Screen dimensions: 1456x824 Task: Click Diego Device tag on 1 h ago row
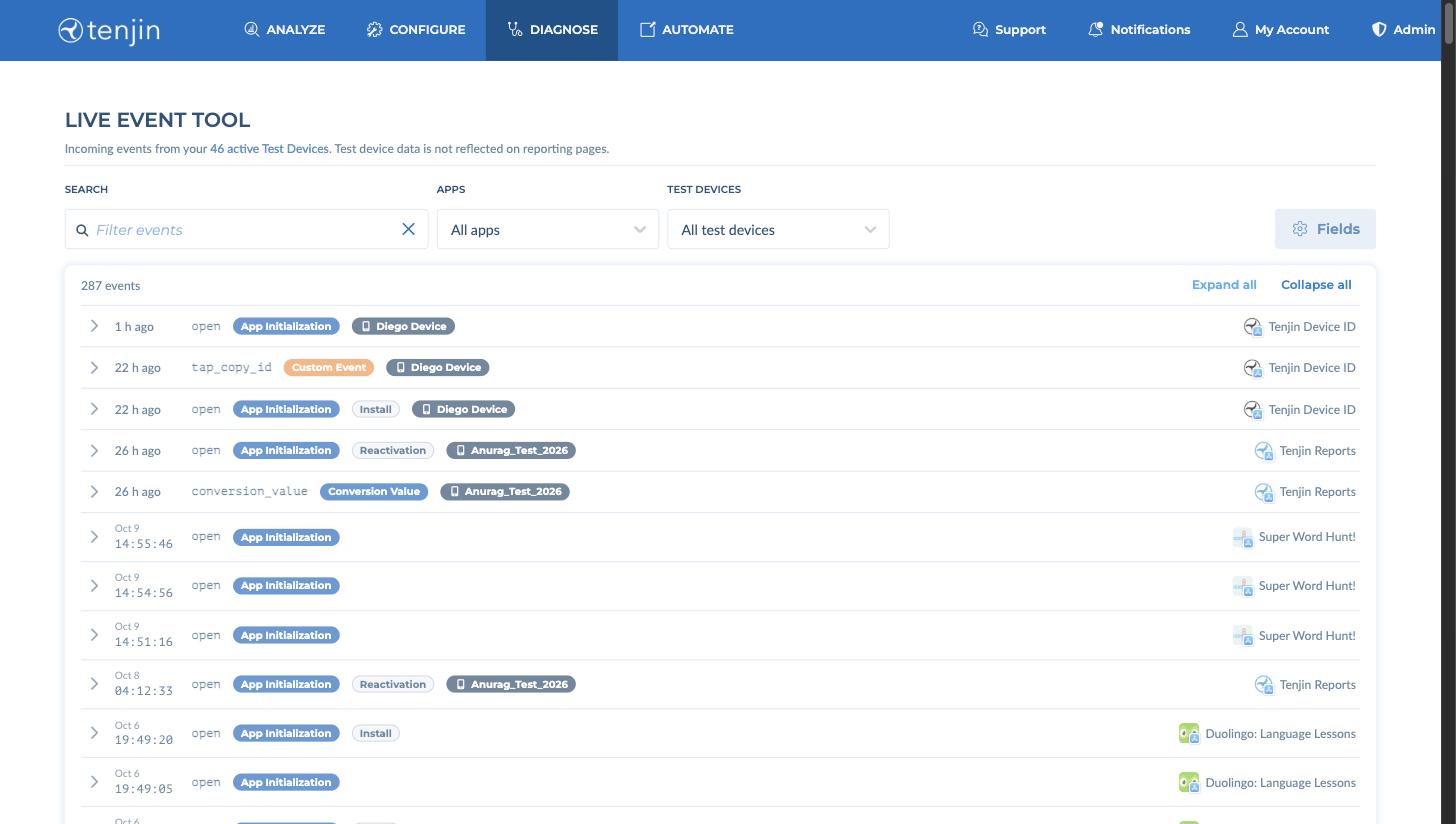coord(404,326)
